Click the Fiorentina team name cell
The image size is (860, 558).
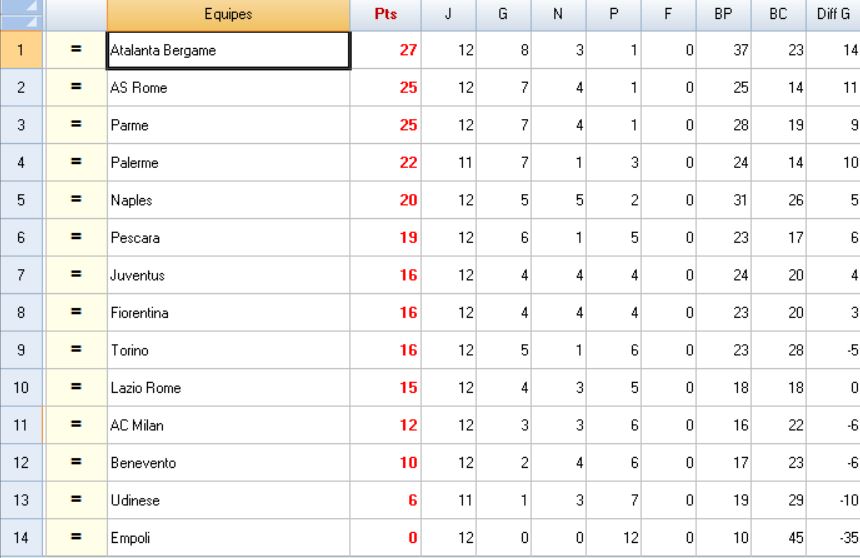click(228, 312)
